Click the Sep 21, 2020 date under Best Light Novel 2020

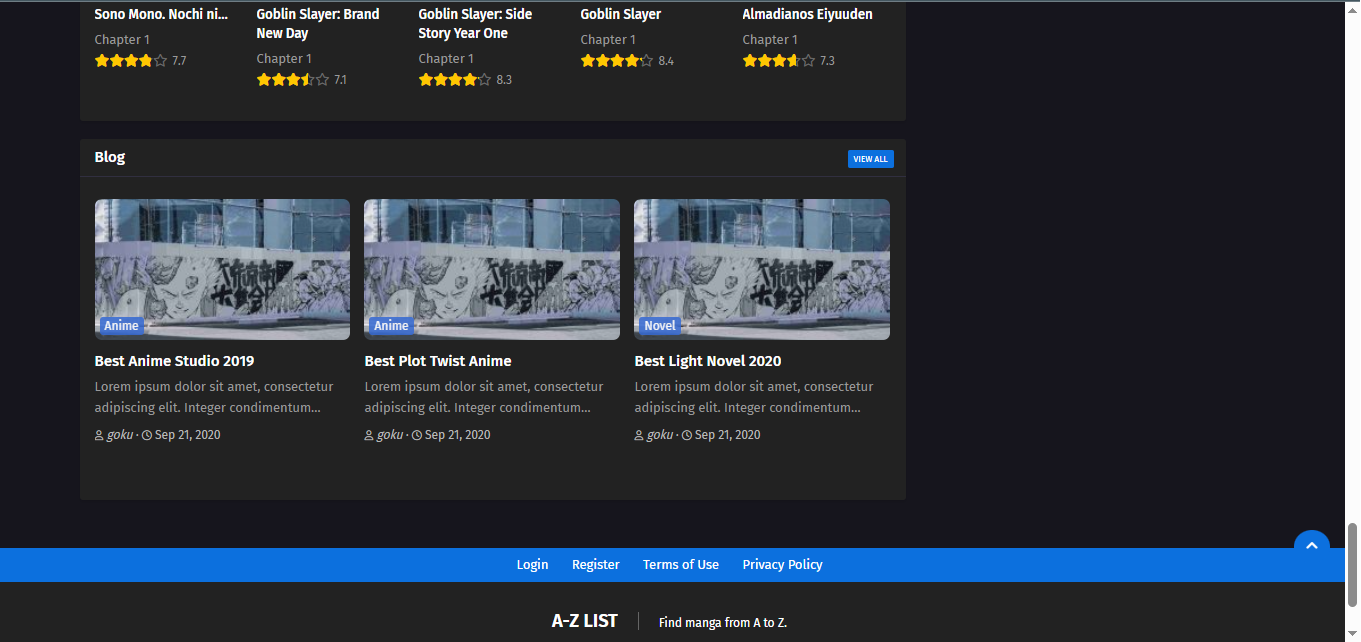(x=727, y=435)
